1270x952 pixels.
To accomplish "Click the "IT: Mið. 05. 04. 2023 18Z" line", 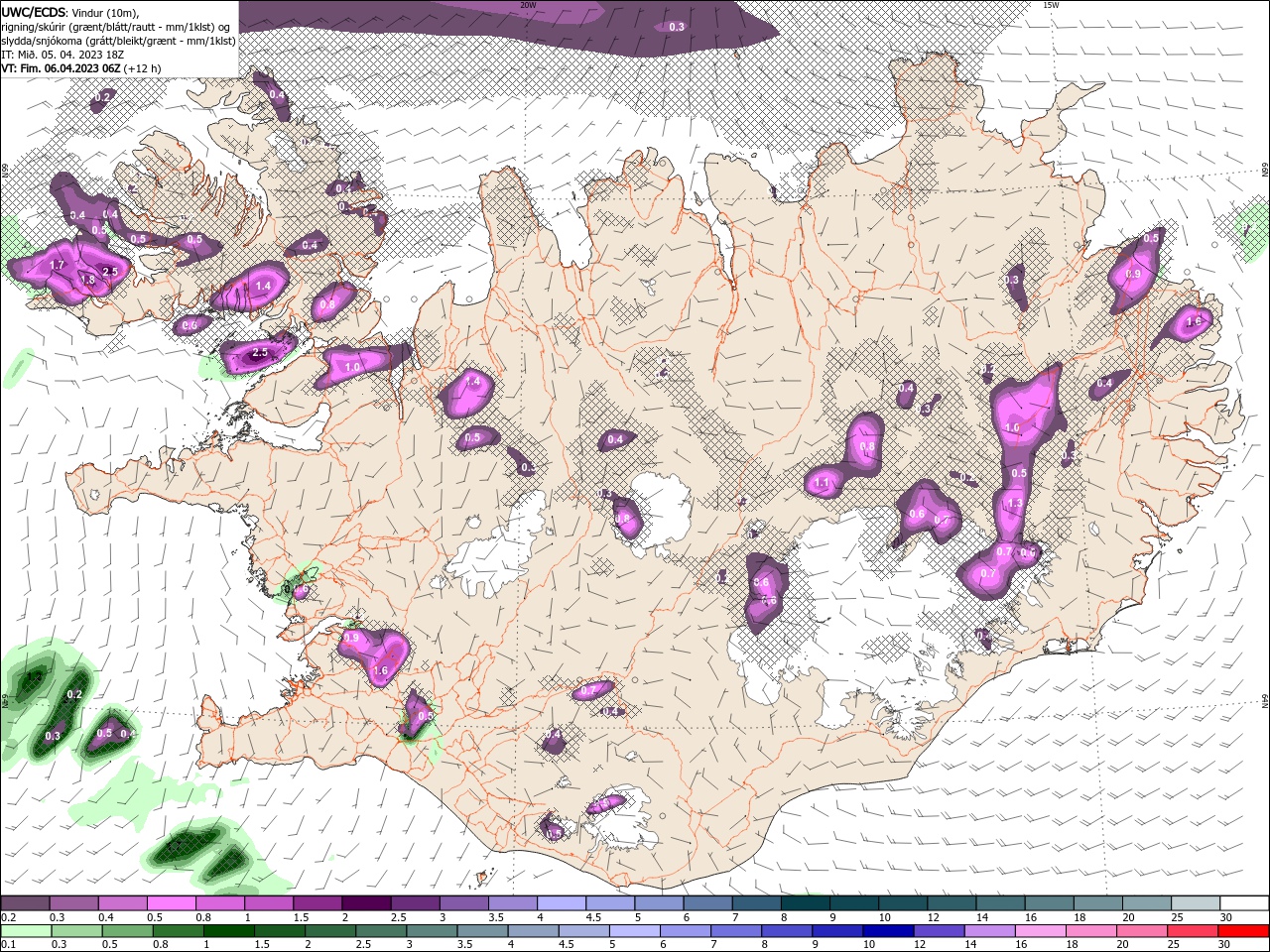I will (x=63, y=55).
